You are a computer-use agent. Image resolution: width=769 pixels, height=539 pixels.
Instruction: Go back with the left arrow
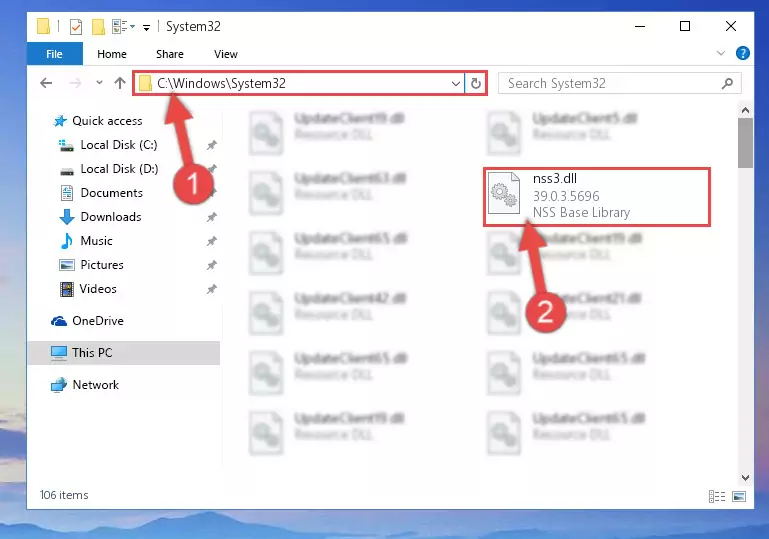(x=46, y=83)
